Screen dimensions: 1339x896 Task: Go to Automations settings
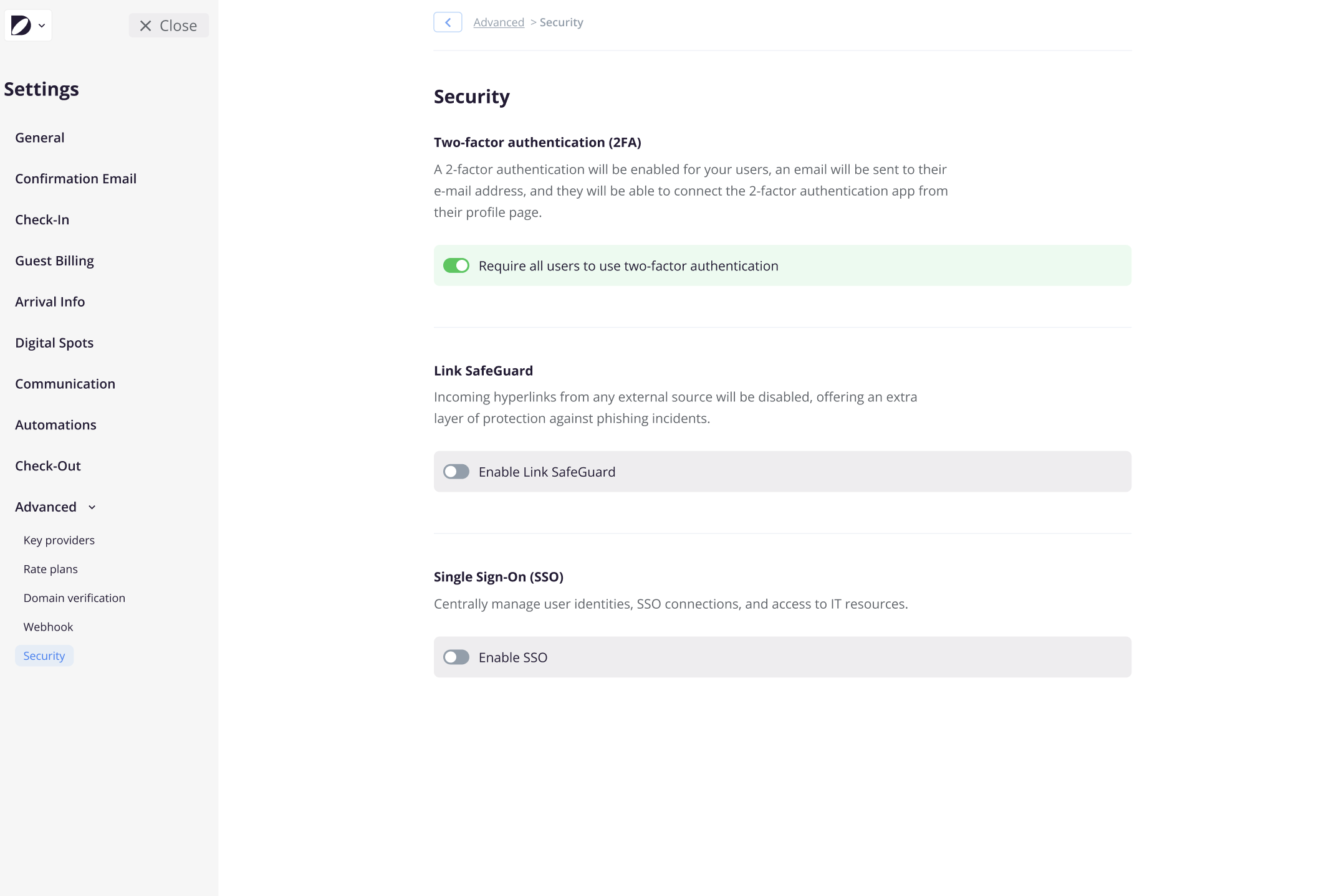(x=55, y=425)
